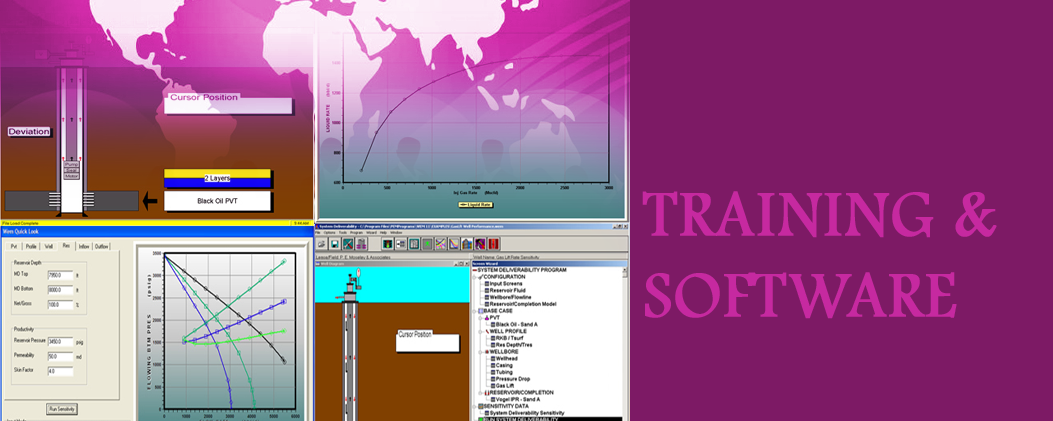Select Pressure Drop tree item
Viewport: 1053px width, 421px height.
513,379
